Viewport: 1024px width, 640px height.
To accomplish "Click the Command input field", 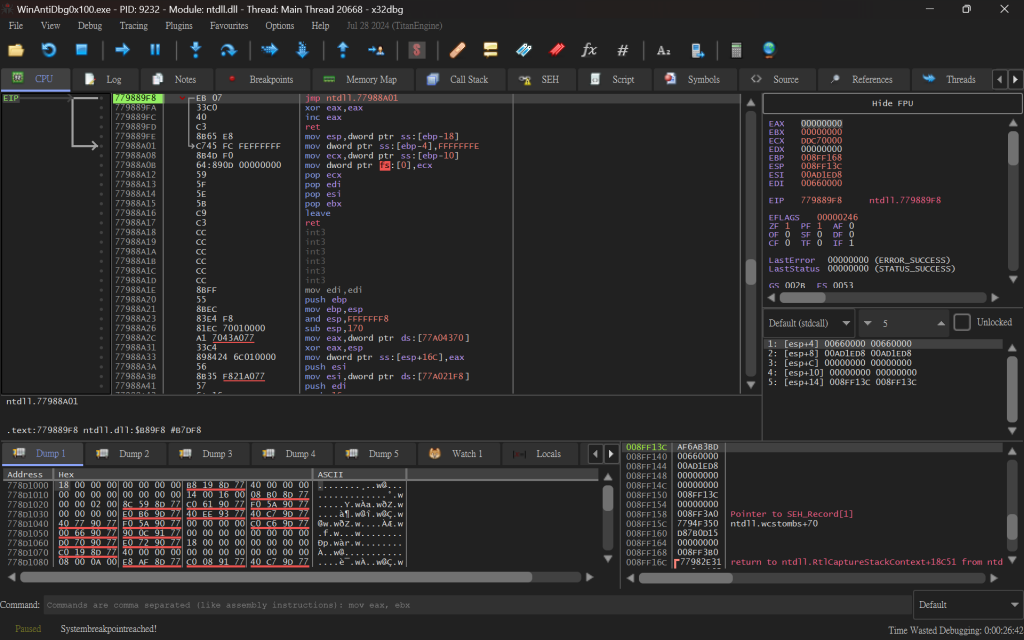I will (475, 605).
